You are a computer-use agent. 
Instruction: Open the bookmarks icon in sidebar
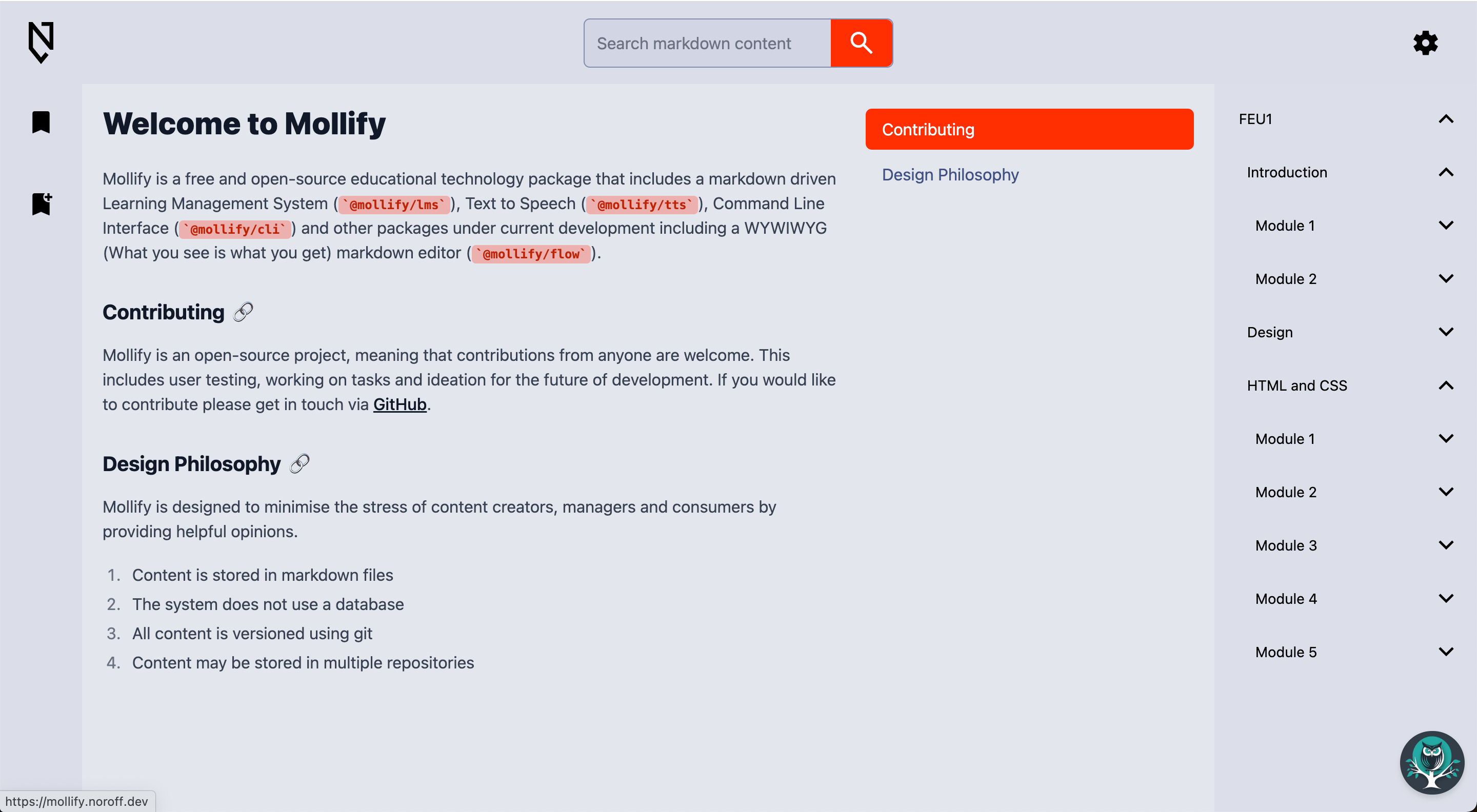pos(41,122)
